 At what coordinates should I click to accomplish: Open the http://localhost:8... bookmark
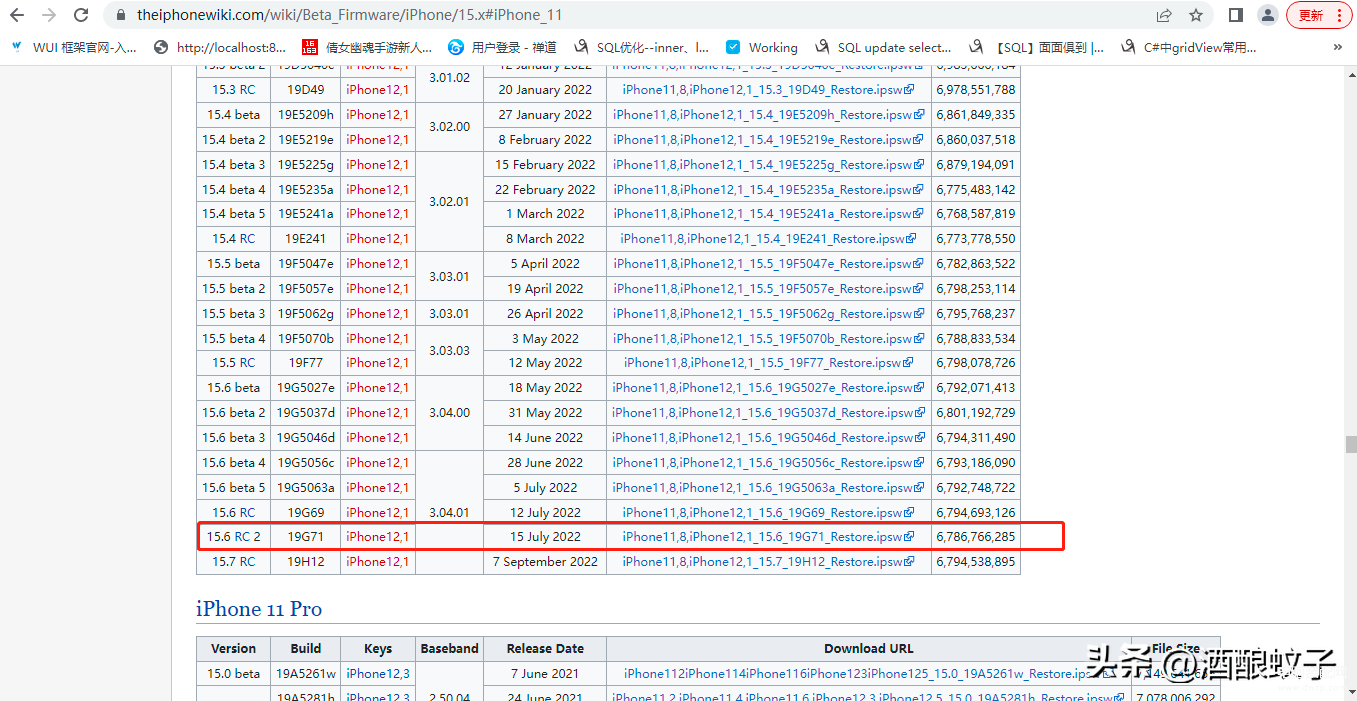(x=220, y=47)
